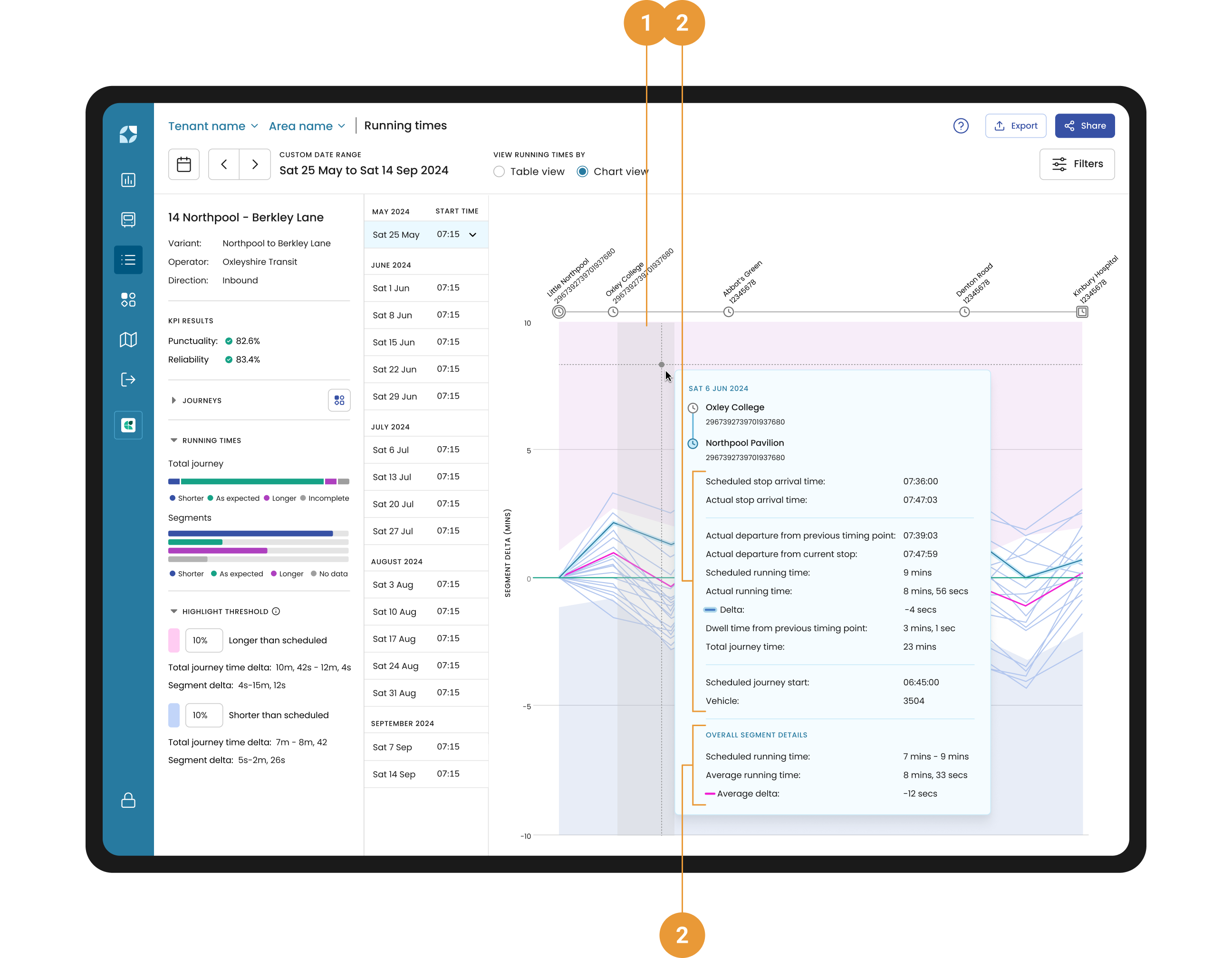The image size is (1232, 958).
Task: Click the pink Longer than scheduled swatch
Action: coord(174,641)
